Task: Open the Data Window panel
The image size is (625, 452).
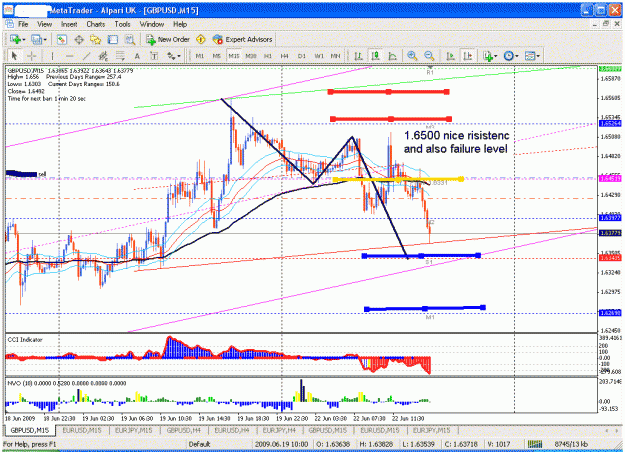Action: 79,39
